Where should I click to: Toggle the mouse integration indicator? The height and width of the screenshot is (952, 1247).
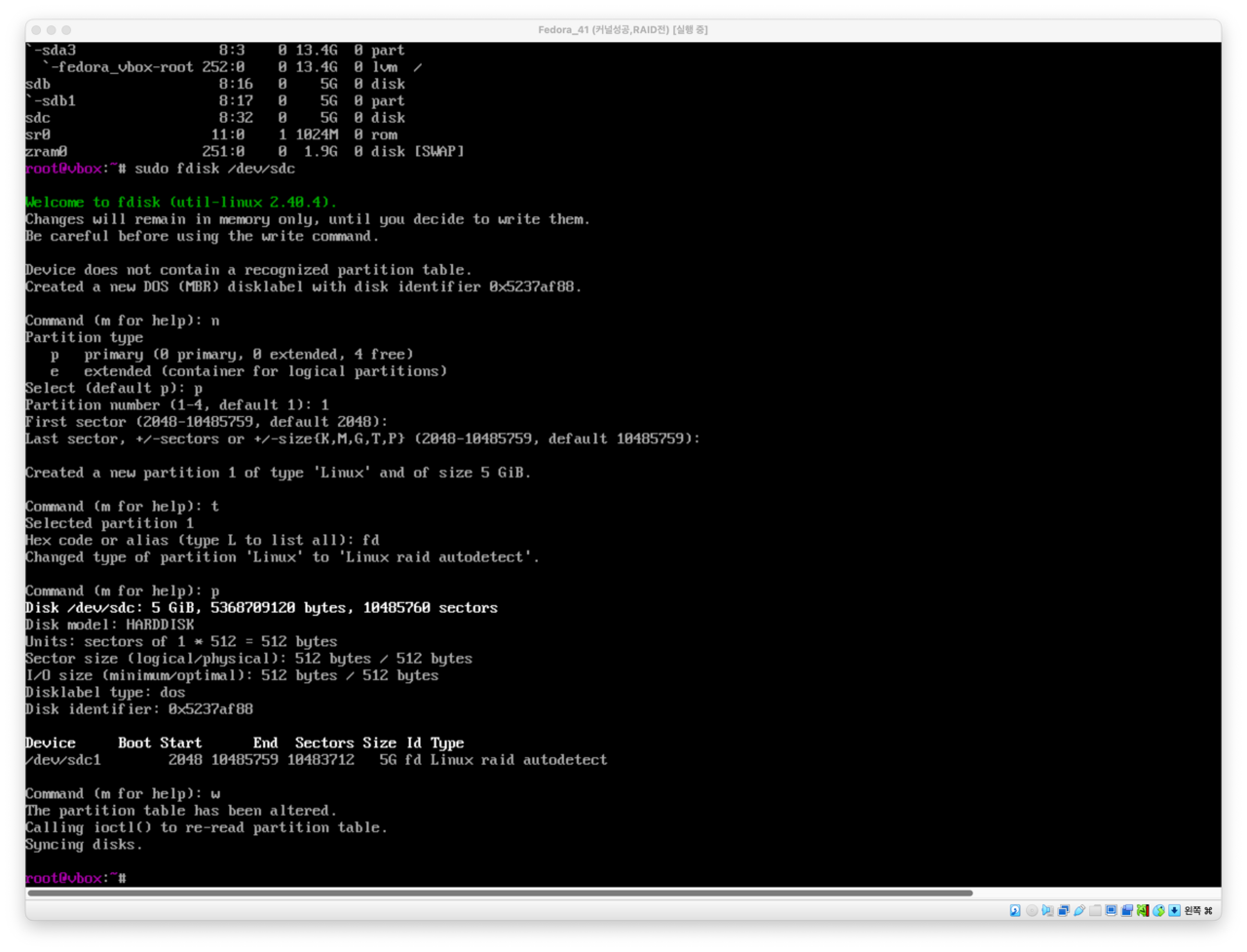coord(1158,911)
